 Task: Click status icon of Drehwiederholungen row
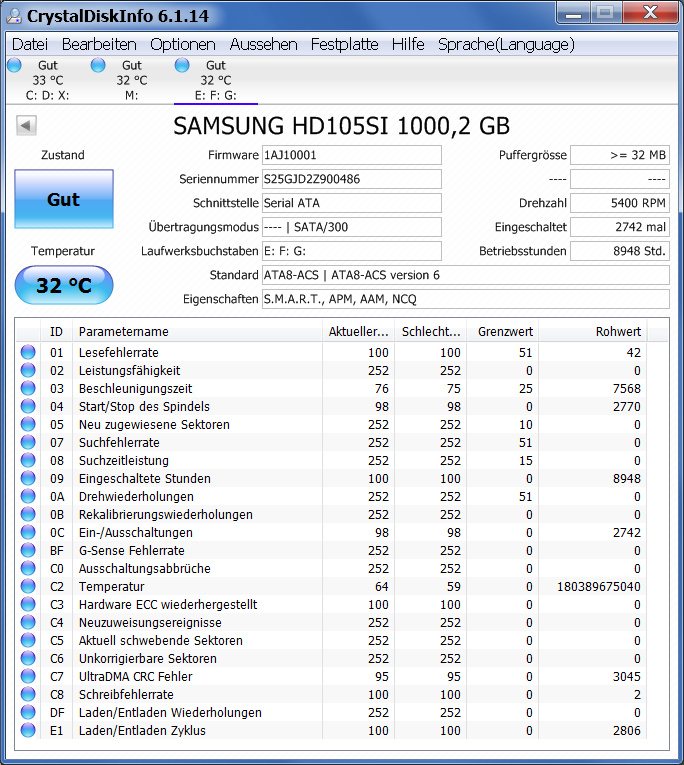point(28,496)
